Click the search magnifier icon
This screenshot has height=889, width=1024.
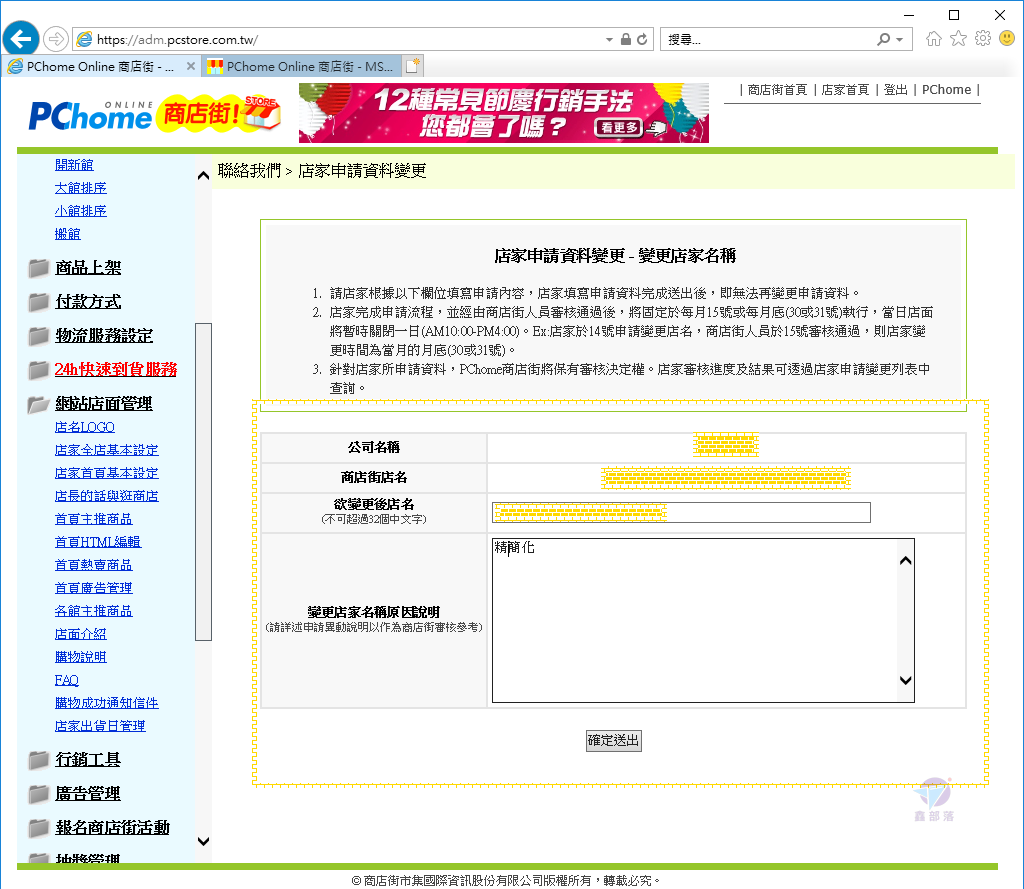[x=883, y=39]
